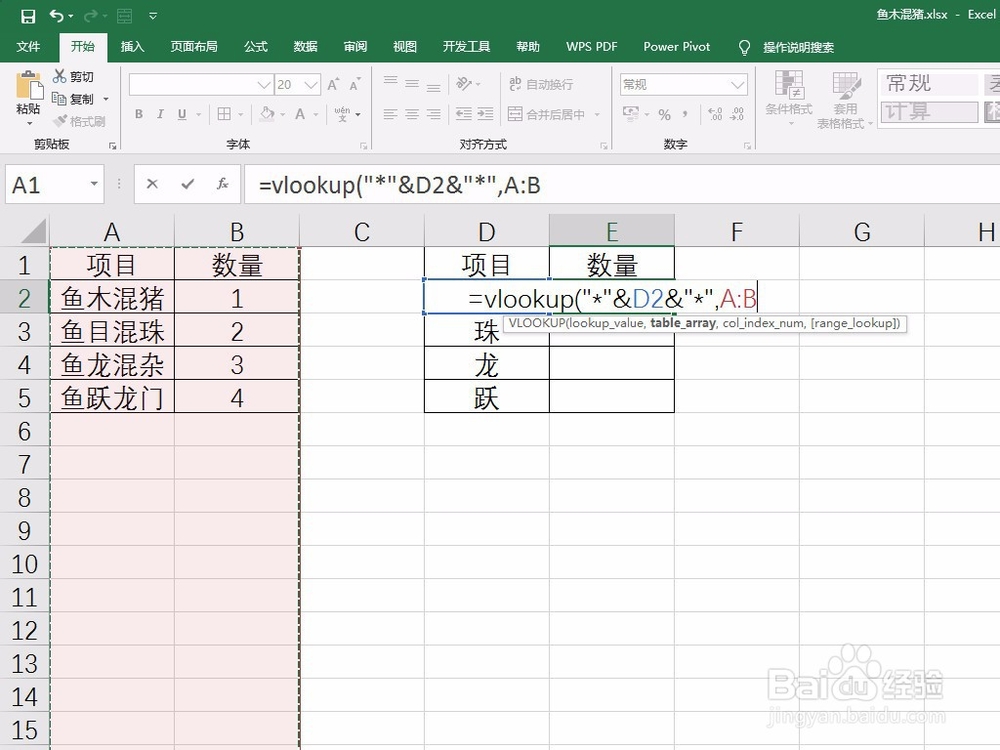Toggle Italic formatting

(x=160, y=114)
